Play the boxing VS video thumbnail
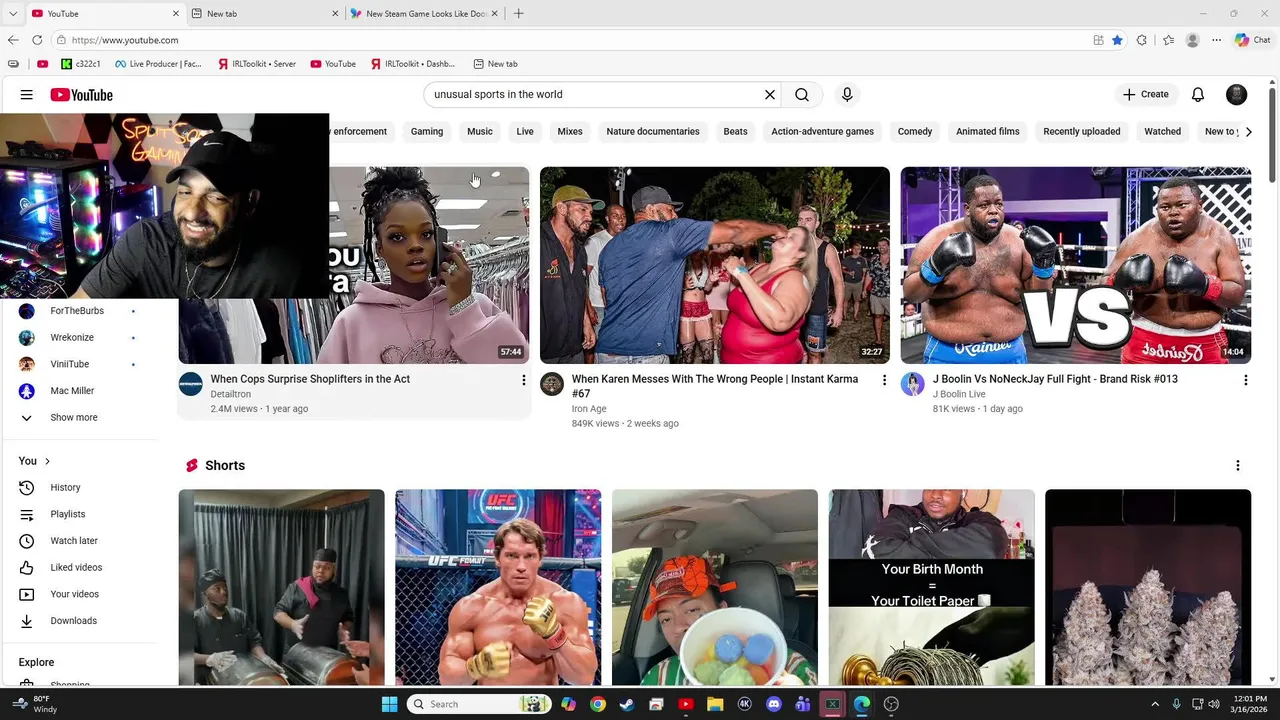Screen dimensions: 1280x720 tap(1076, 265)
